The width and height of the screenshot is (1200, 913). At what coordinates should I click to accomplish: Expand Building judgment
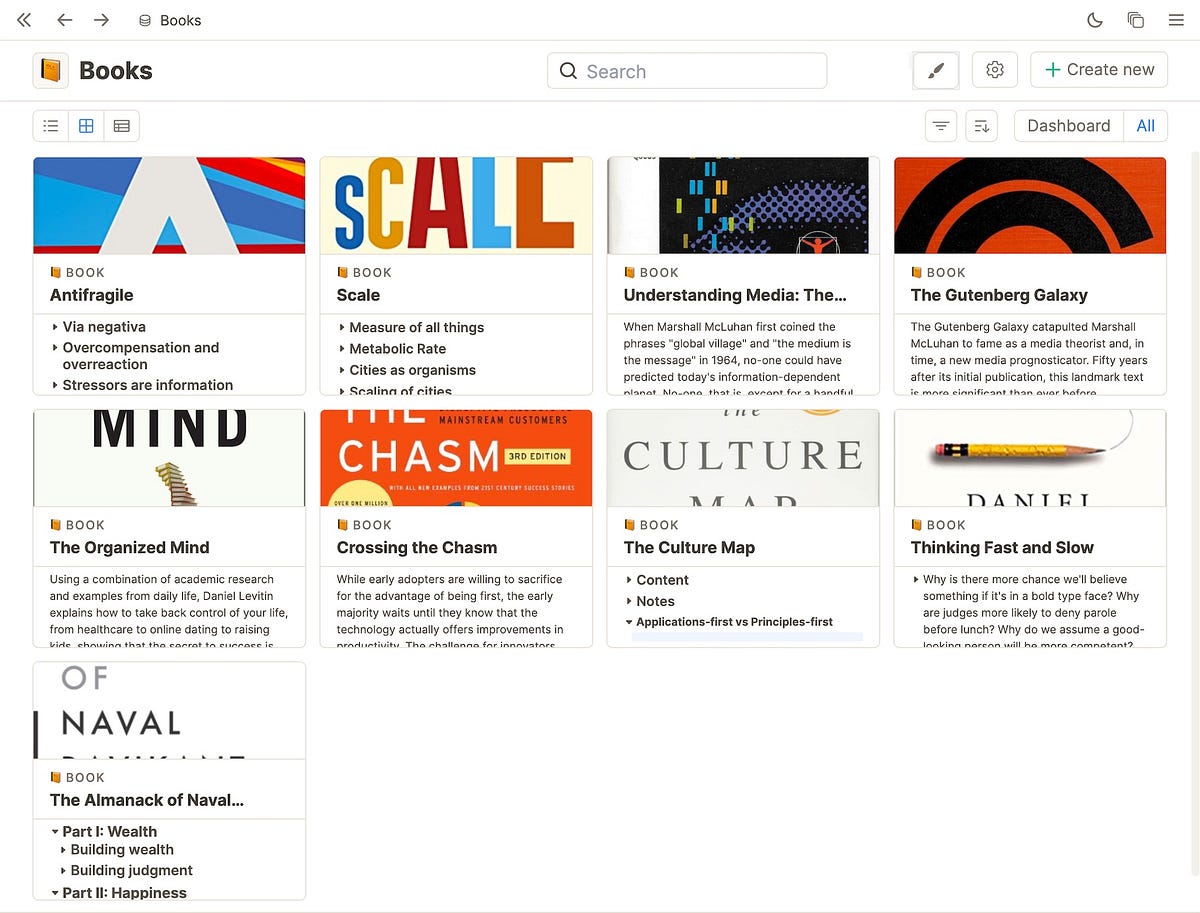pyautogui.click(x=63, y=871)
